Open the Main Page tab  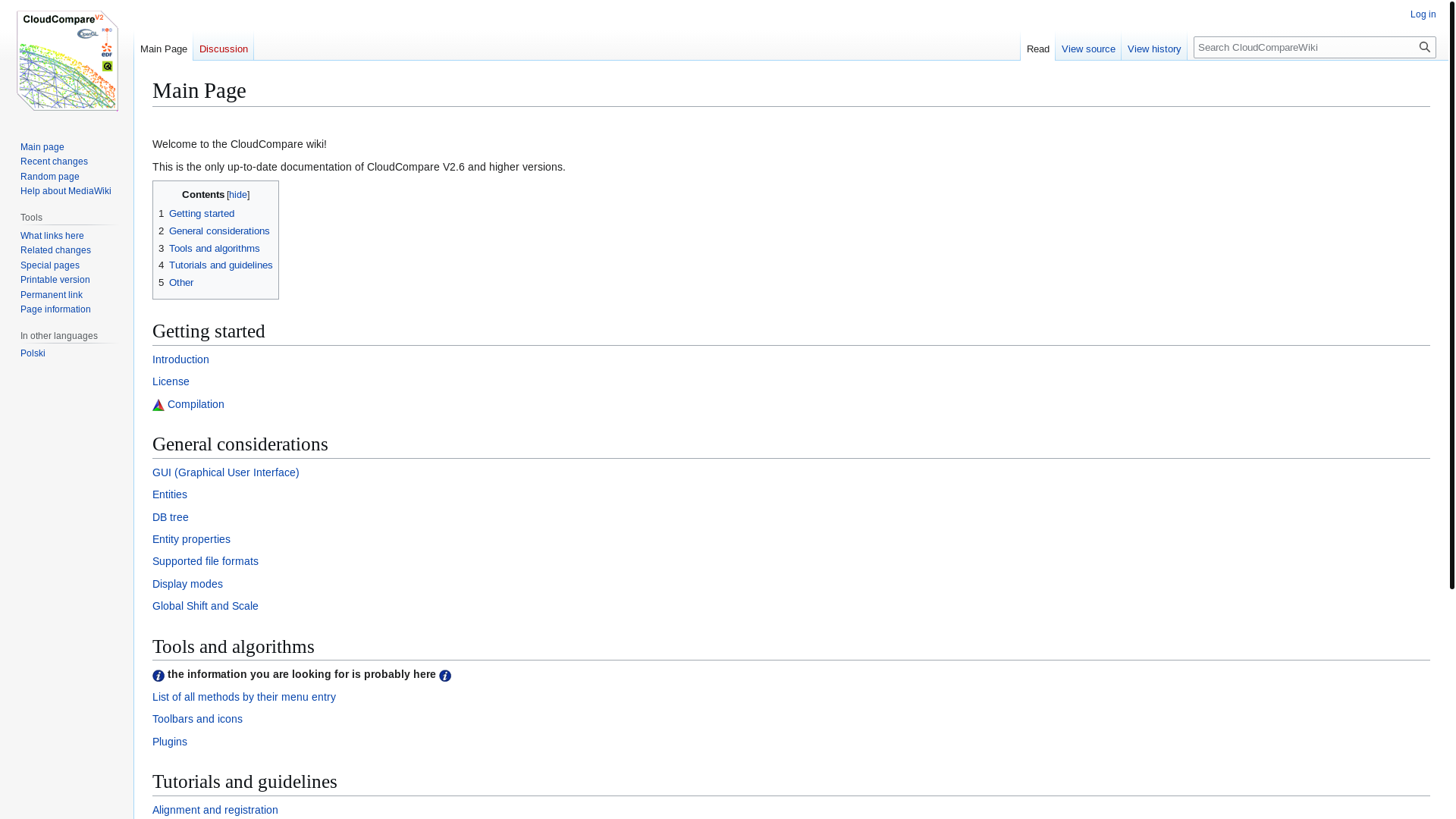tap(164, 49)
